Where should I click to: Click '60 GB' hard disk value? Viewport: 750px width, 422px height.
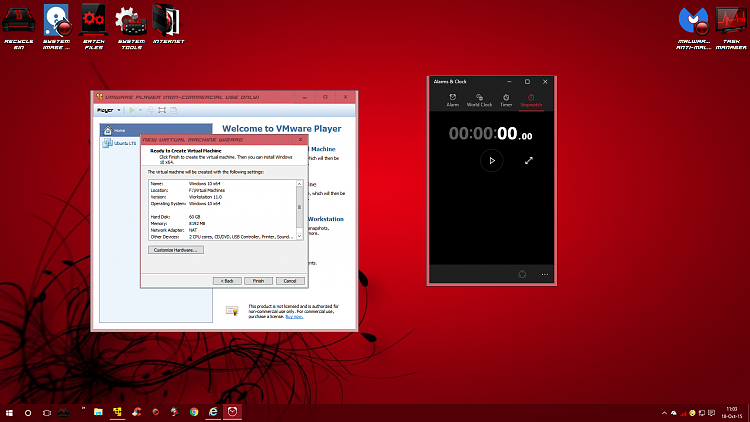tap(194, 217)
